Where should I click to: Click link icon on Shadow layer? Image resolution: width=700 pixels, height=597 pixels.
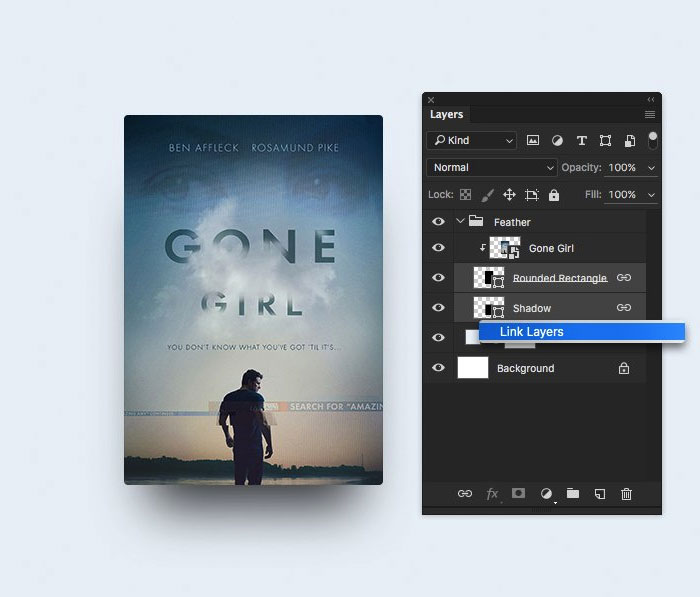click(624, 308)
